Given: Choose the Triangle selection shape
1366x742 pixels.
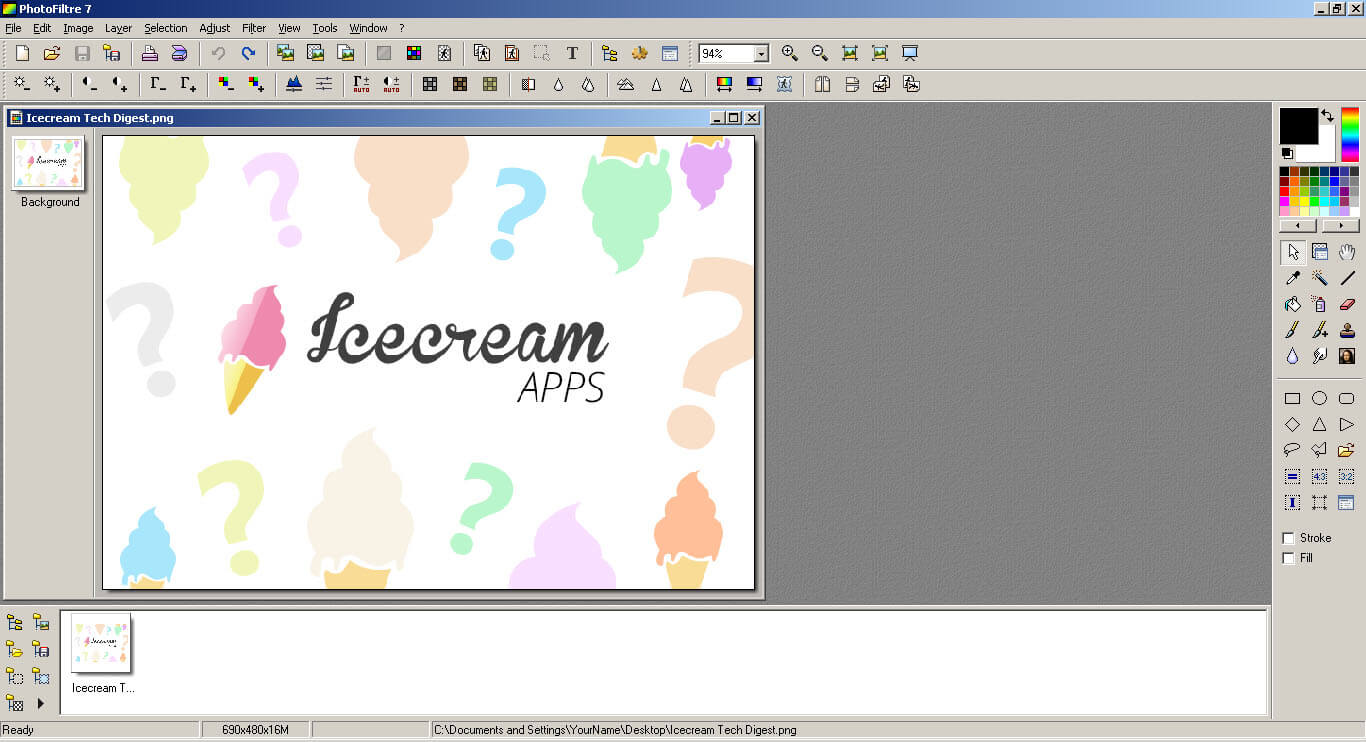Looking at the screenshot, I should point(1319,424).
